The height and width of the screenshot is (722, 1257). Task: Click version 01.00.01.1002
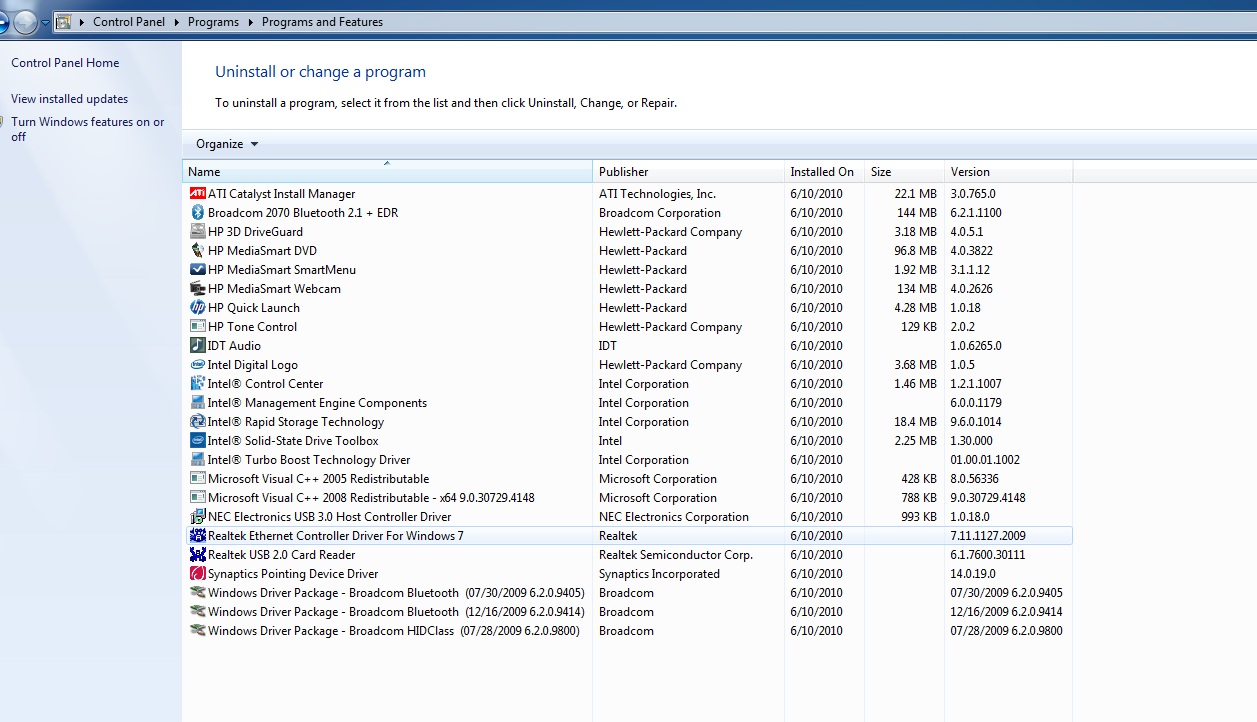tap(987, 460)
